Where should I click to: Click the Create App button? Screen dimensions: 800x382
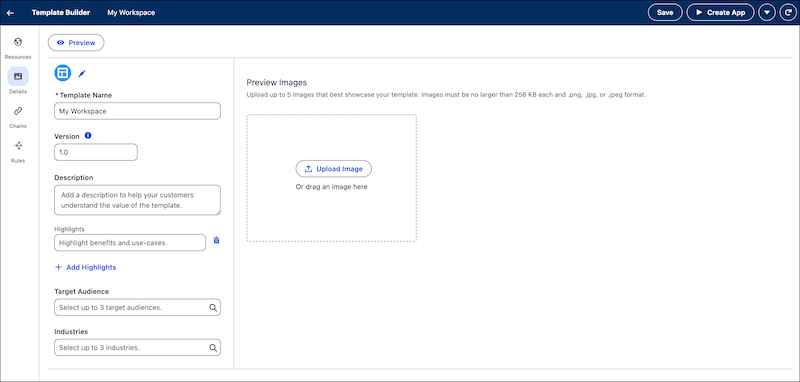[720, 13]
